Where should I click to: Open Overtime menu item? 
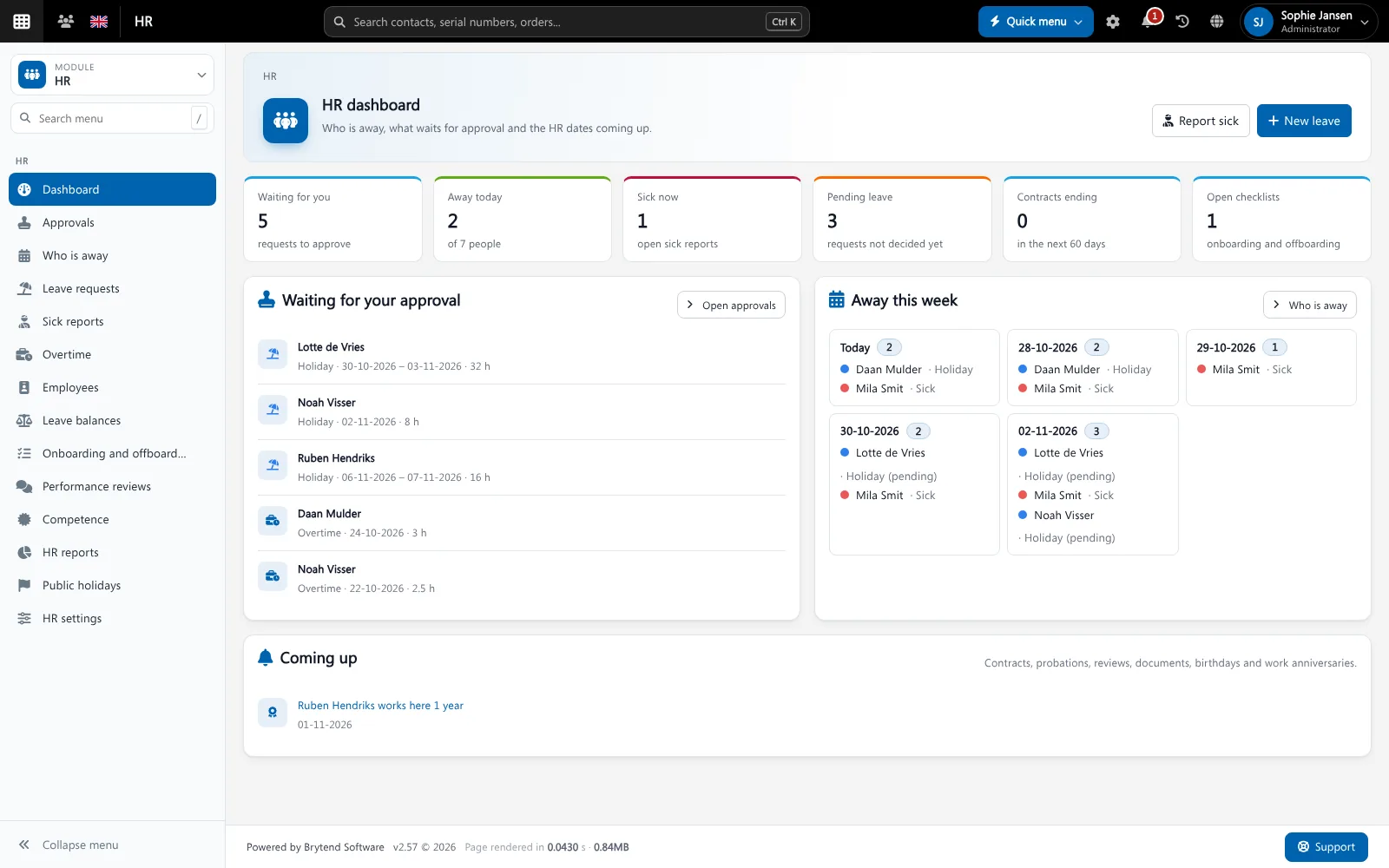(112, 354)
